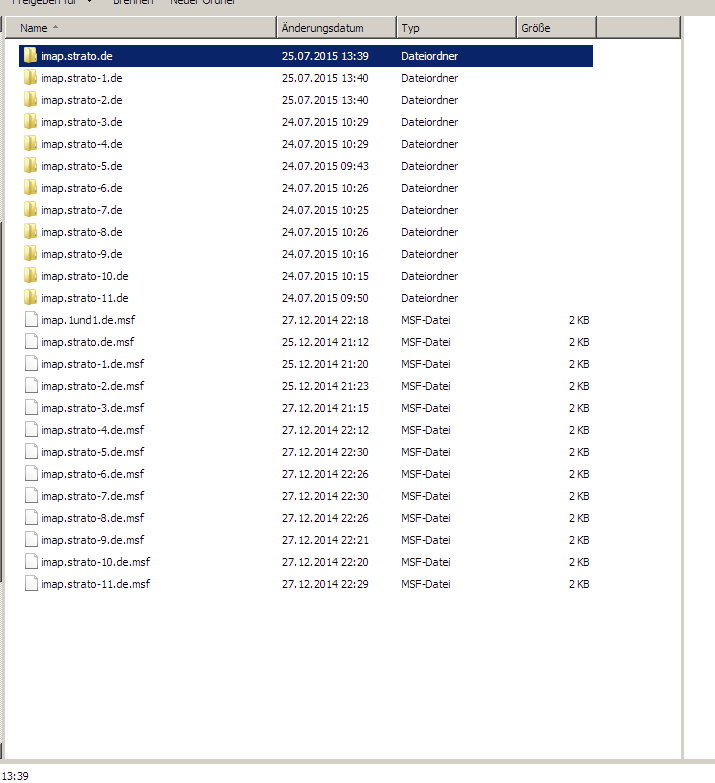Image resolution: width=715 pixels, height=783 pixels.
Task: Click the date 25.12.2014 21:20
Action: point(325,364)
